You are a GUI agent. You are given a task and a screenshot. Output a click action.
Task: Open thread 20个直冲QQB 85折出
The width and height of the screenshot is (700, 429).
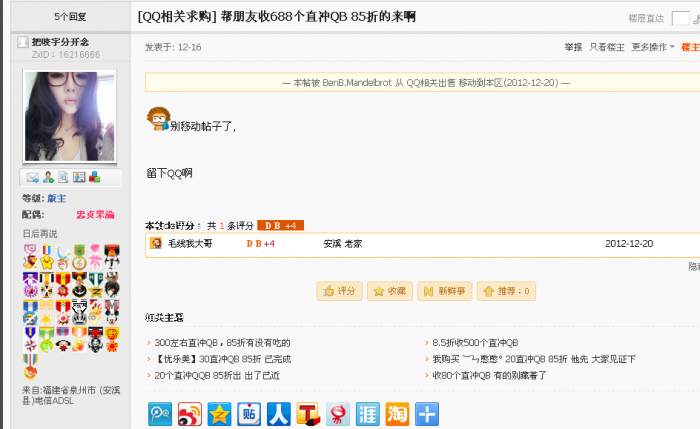[217, 375]
